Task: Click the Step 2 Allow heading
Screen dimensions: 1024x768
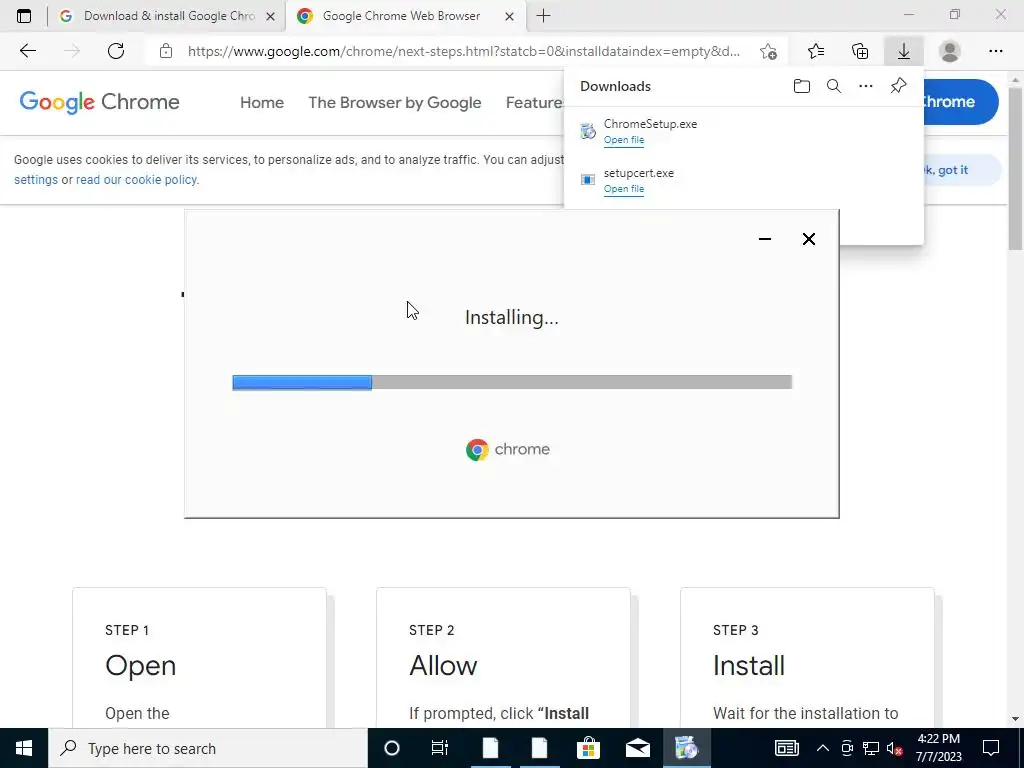Action: (443, 665)
